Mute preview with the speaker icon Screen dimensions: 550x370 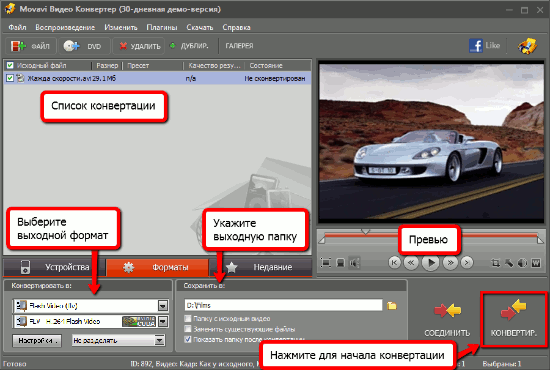click(355, 263)
